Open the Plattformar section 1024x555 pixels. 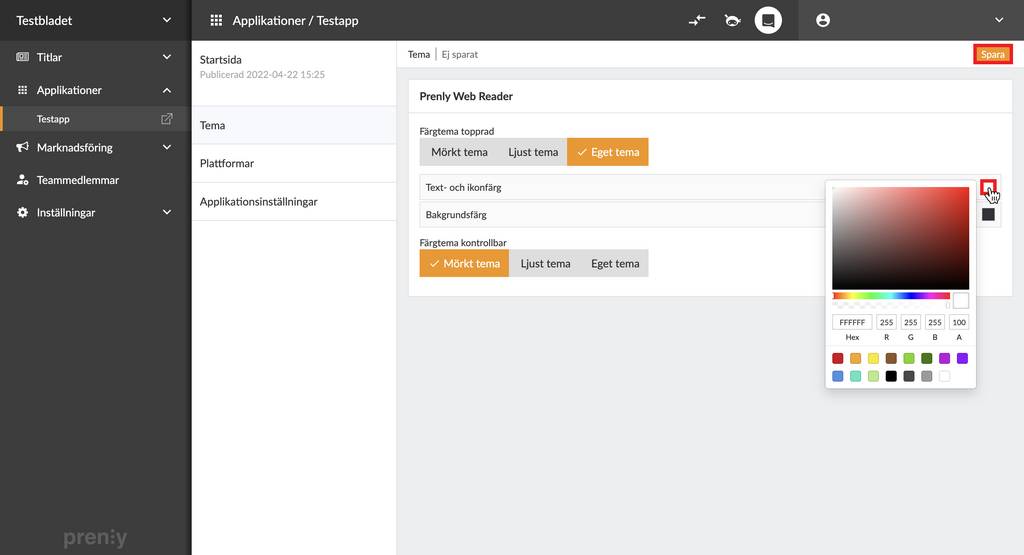294,163
